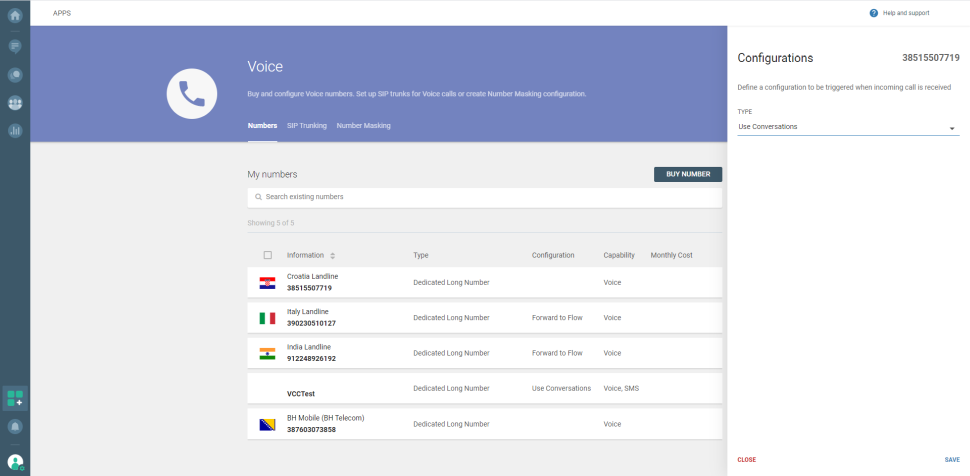Click the messages icon in left sidebar

(15, 46)
